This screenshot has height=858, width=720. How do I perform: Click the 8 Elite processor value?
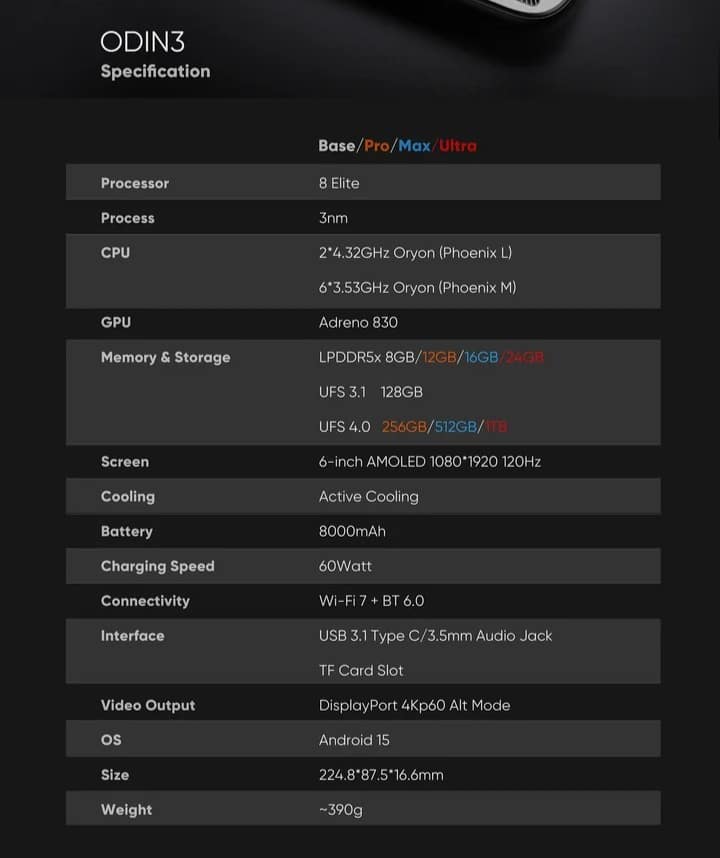click(339, 183)
